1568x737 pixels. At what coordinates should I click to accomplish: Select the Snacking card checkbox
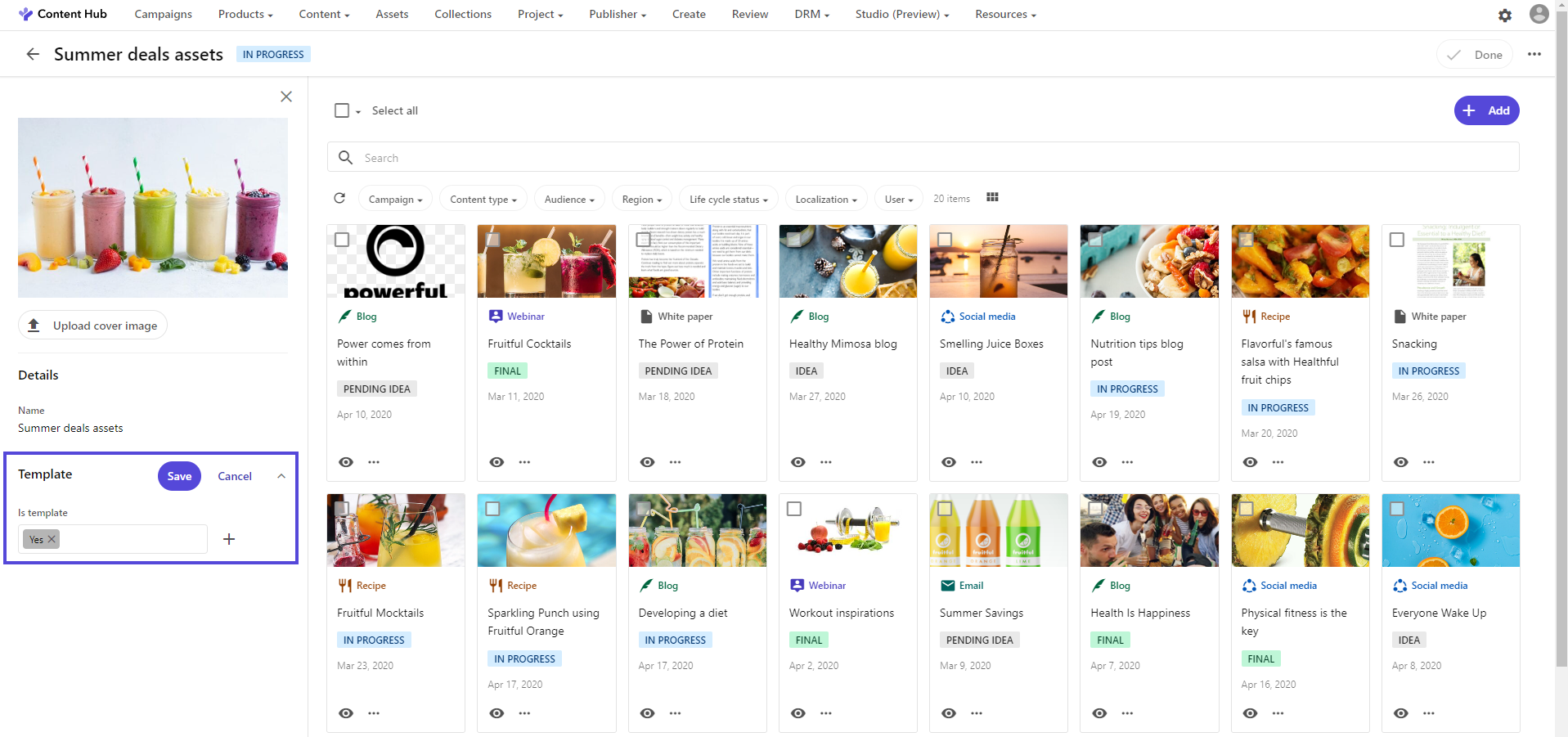(x=1397, y=240)
